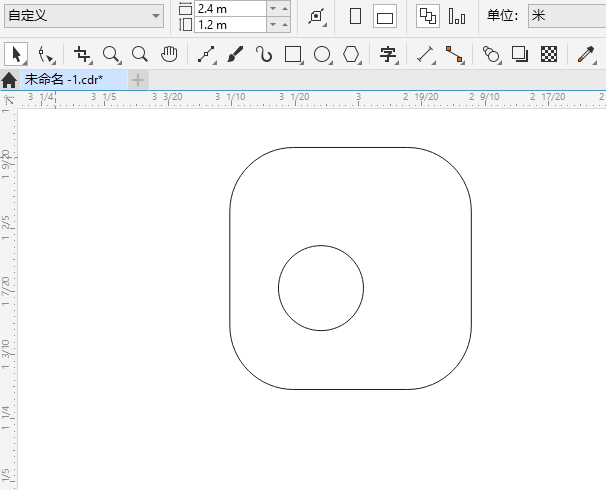
Task: Increase page height stepper
Action: tap(285, 25)
